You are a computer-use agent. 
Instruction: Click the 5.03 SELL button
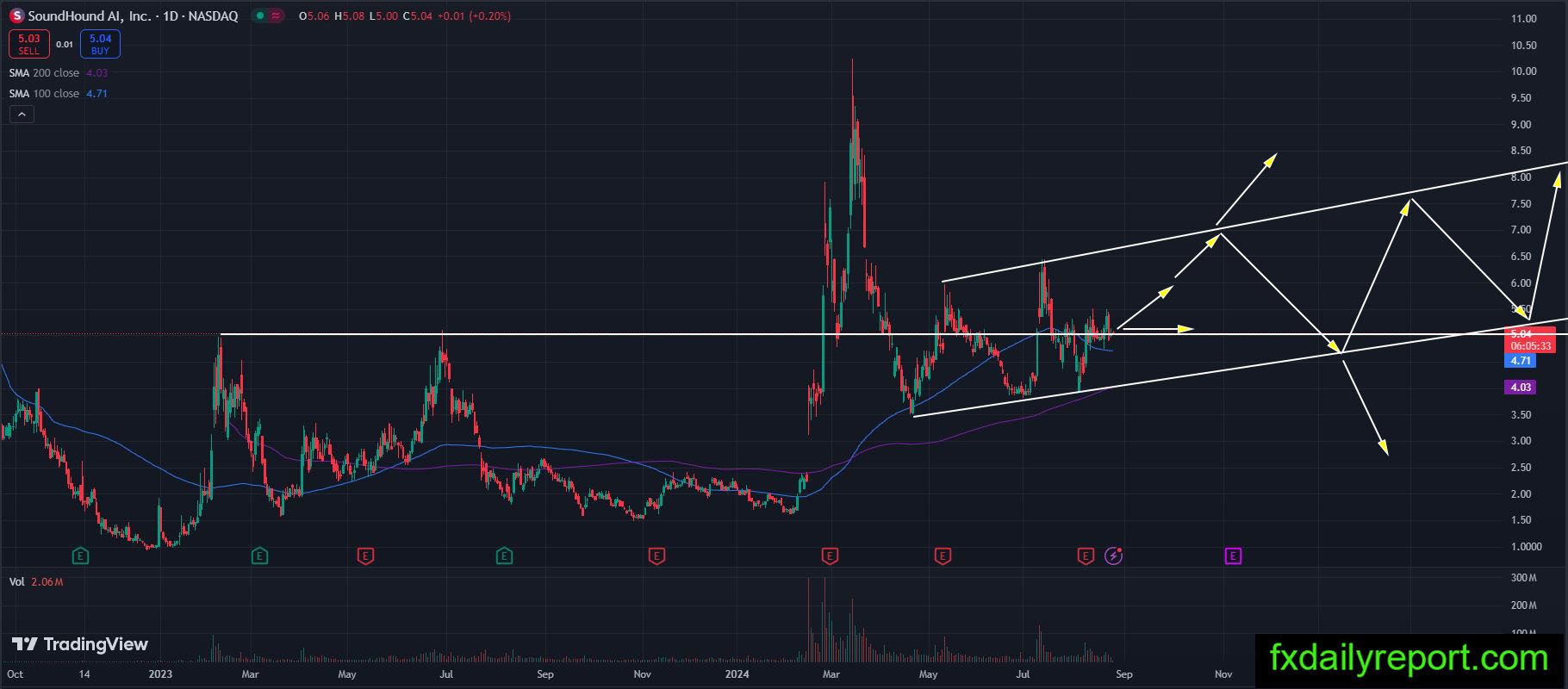[29, 44]
